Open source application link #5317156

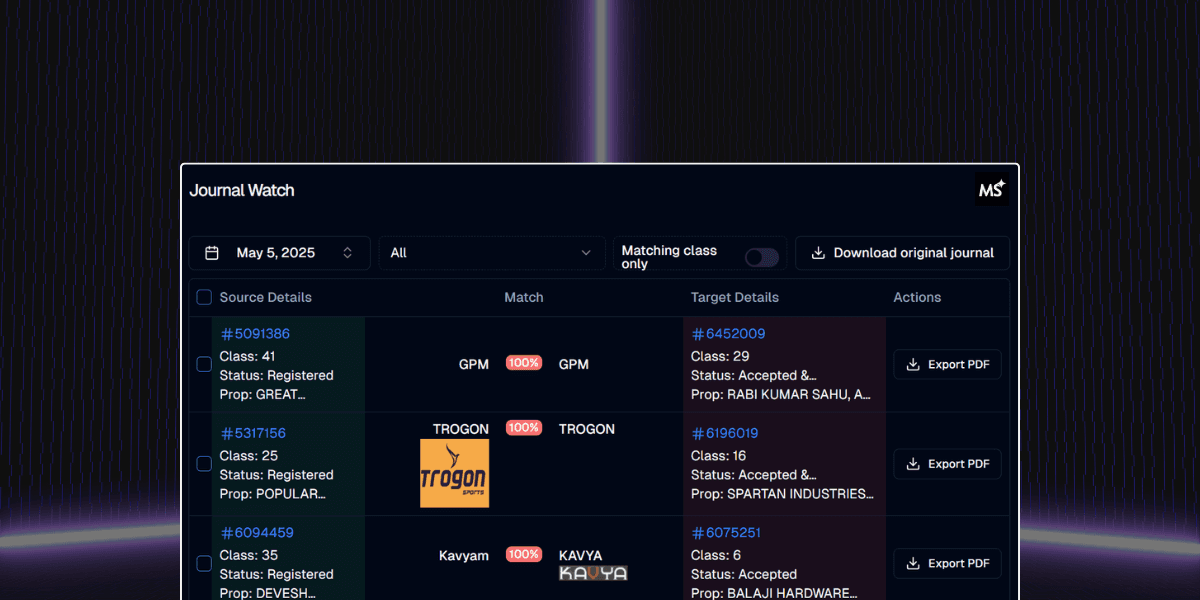click(x=252, y=433)
